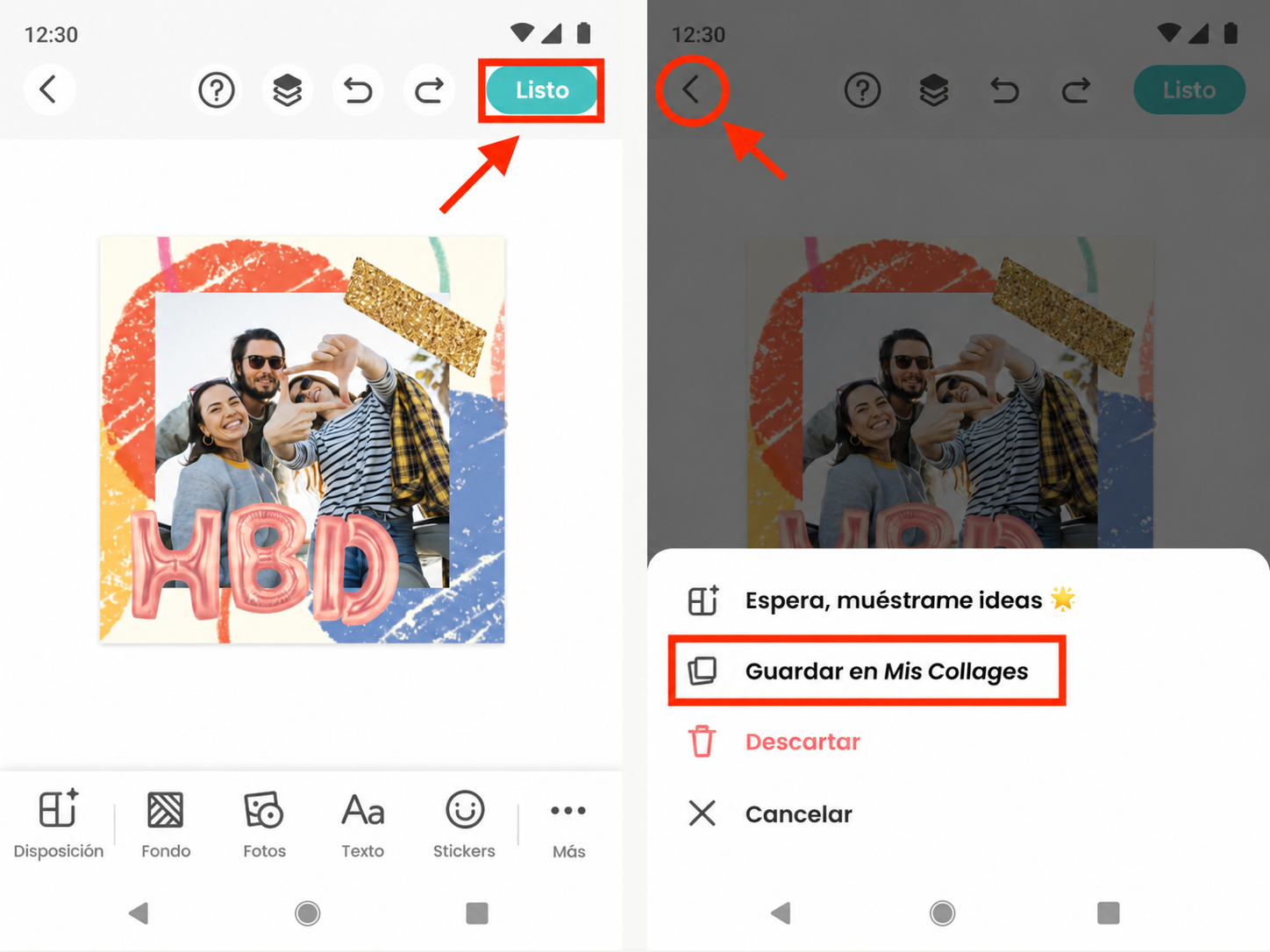Open the Stickers tool
1270x952 pixels.
464,824
